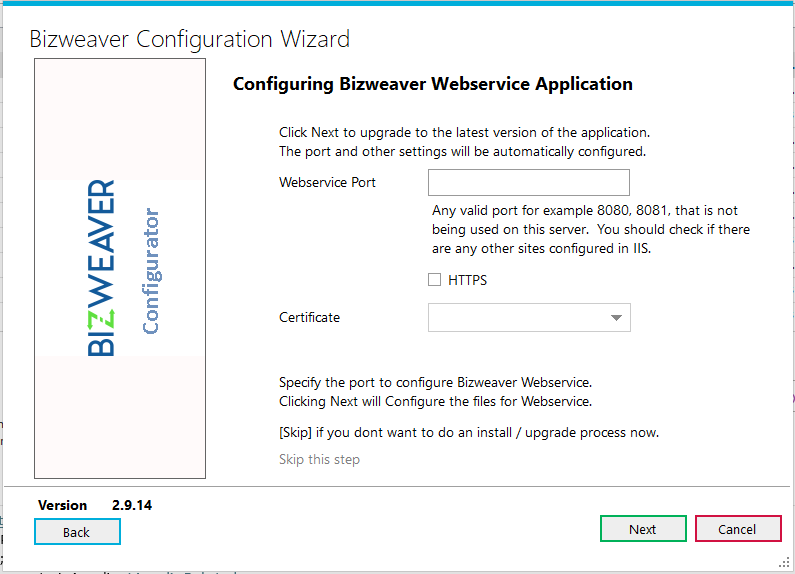The height and width of the screenshot is (574, 795).
Task: Click the Bizweaver Configurator logo image
Action: (120, 268)
